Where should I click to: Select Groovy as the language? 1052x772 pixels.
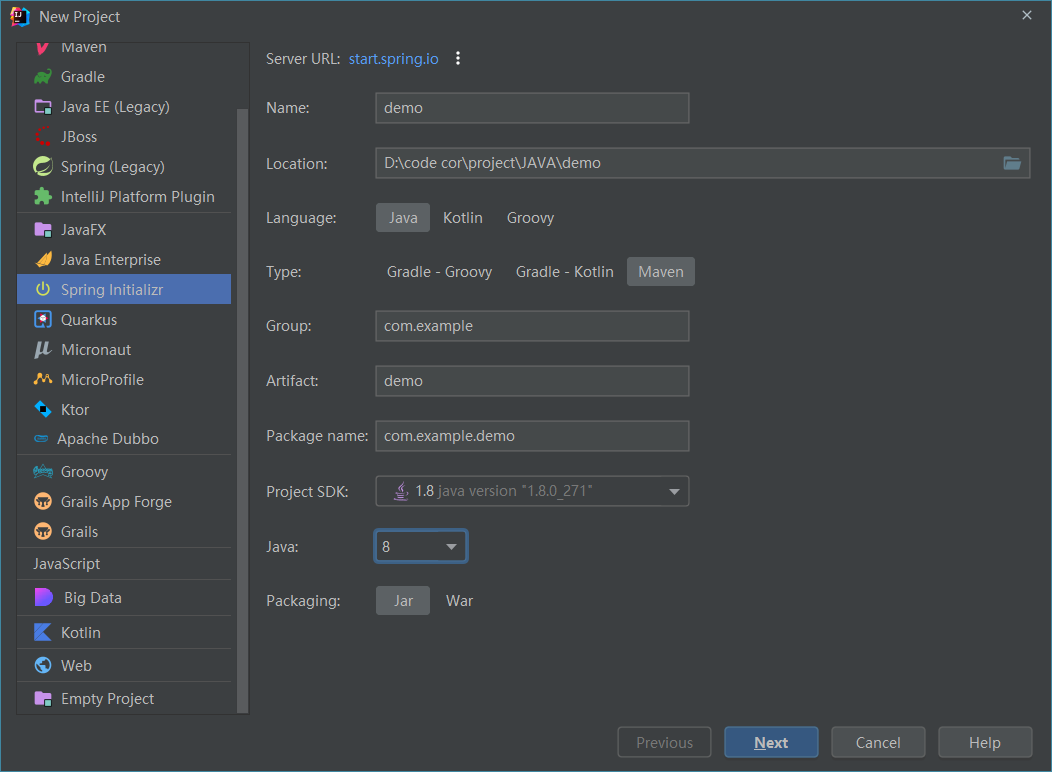530,218
